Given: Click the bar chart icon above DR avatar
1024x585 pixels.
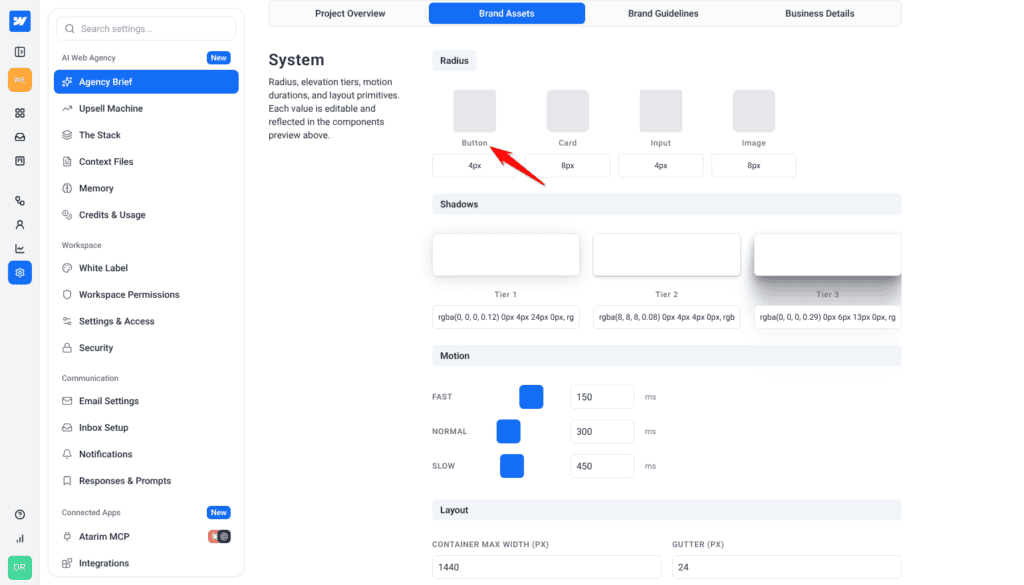Looking at the screenshot, I should point(20,539).
